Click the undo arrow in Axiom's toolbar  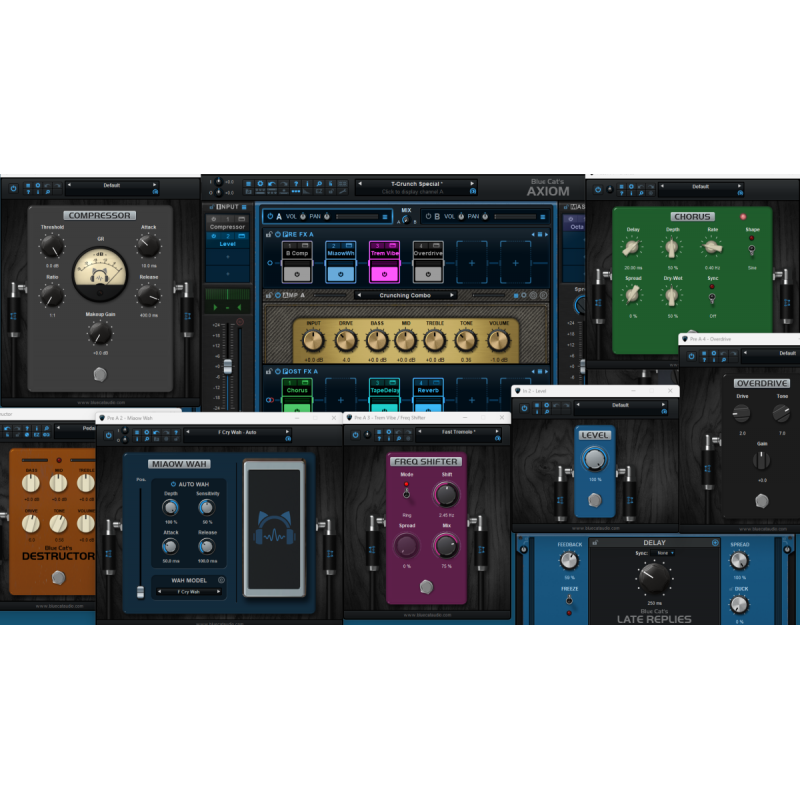point(271,183)
